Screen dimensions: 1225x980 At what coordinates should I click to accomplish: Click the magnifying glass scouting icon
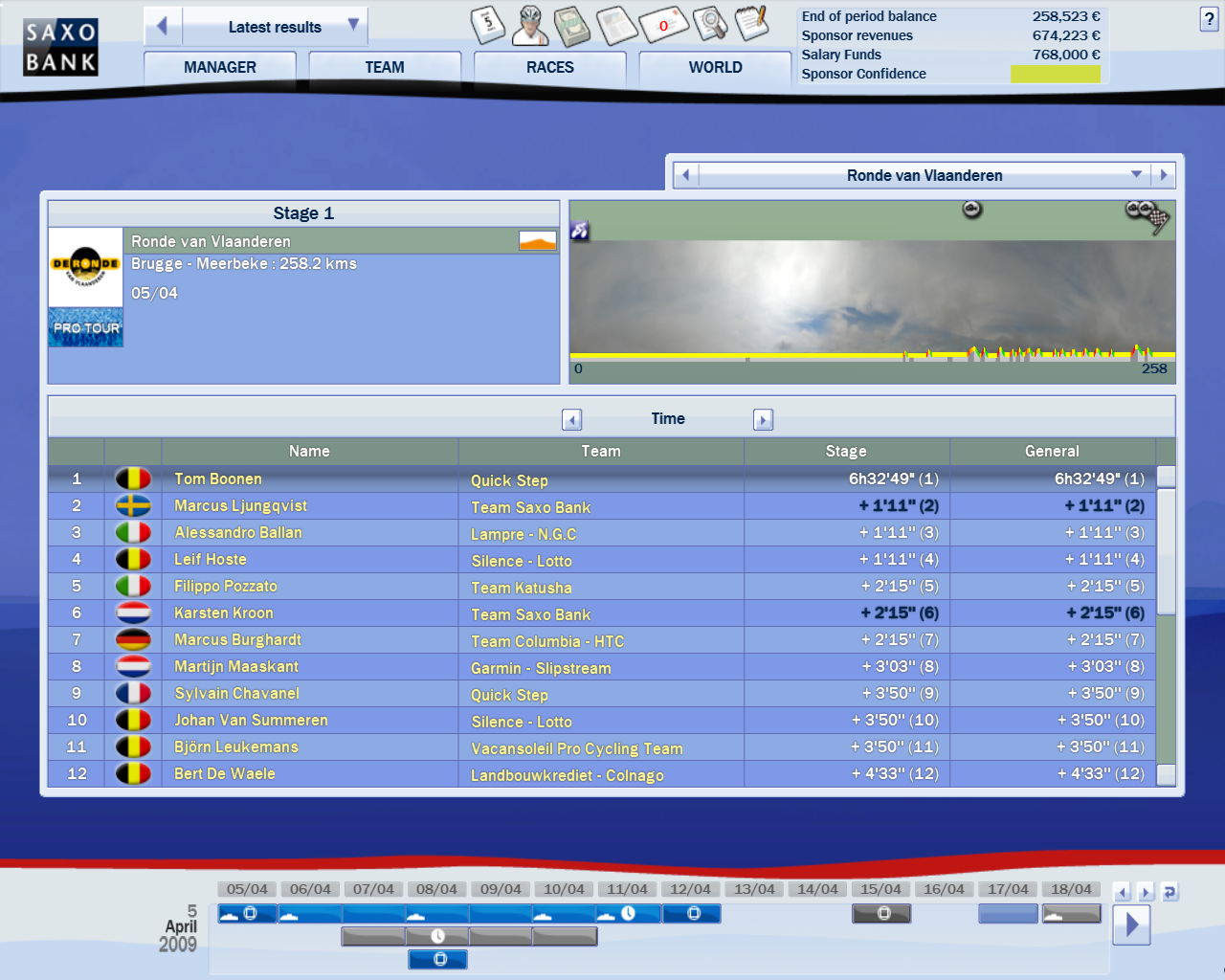coord(709,25)
